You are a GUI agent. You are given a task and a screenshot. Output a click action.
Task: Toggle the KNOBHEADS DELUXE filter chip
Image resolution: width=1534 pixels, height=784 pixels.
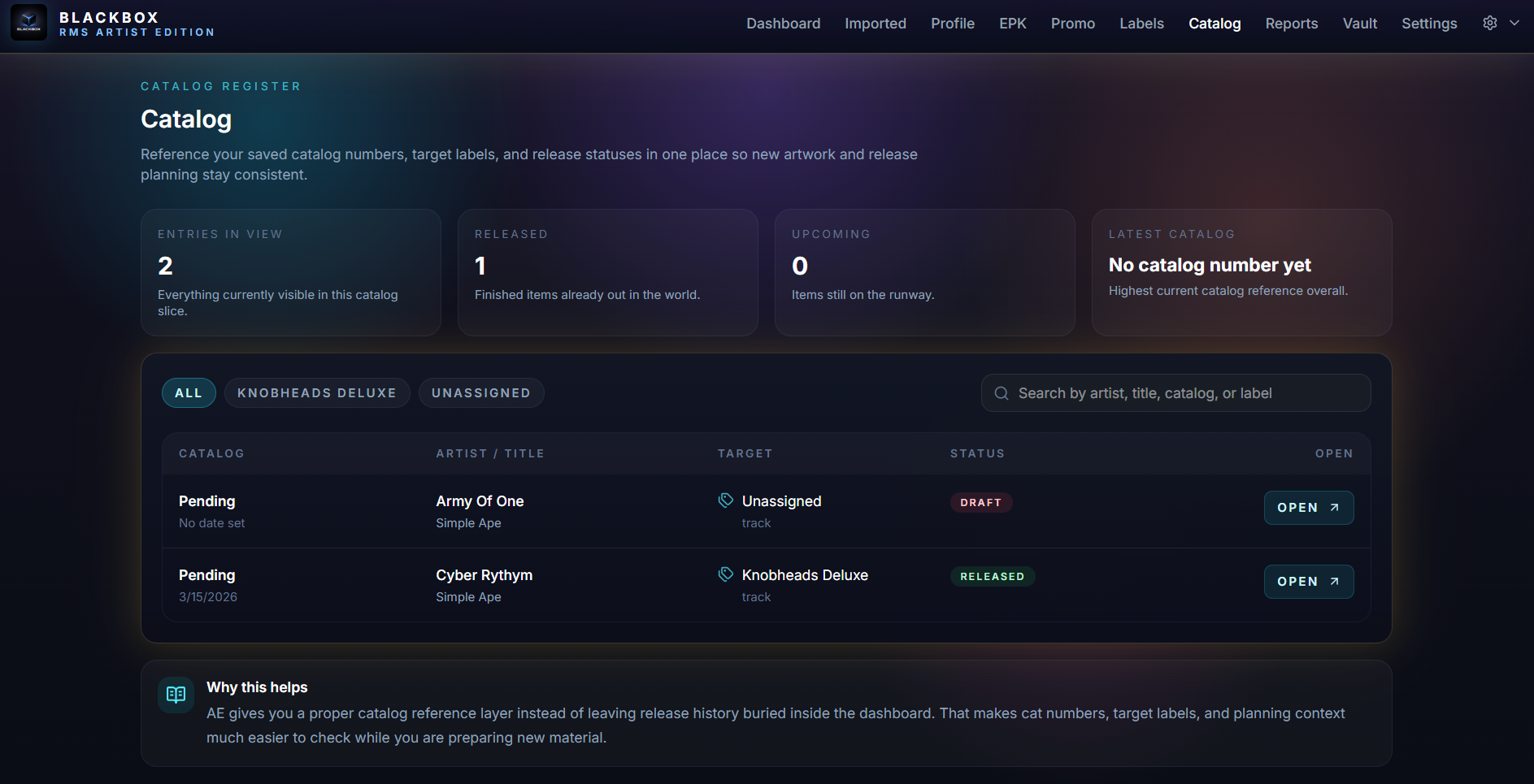point(317,392)
